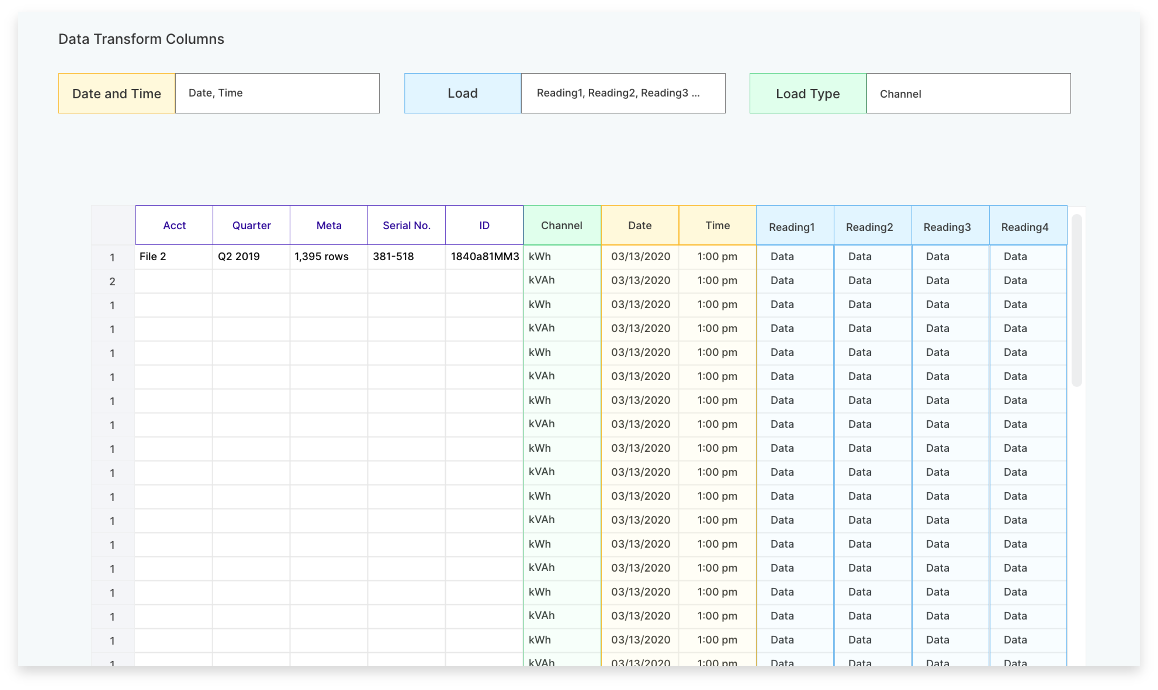Select the yellow Date column header

(x=640, y=226)
